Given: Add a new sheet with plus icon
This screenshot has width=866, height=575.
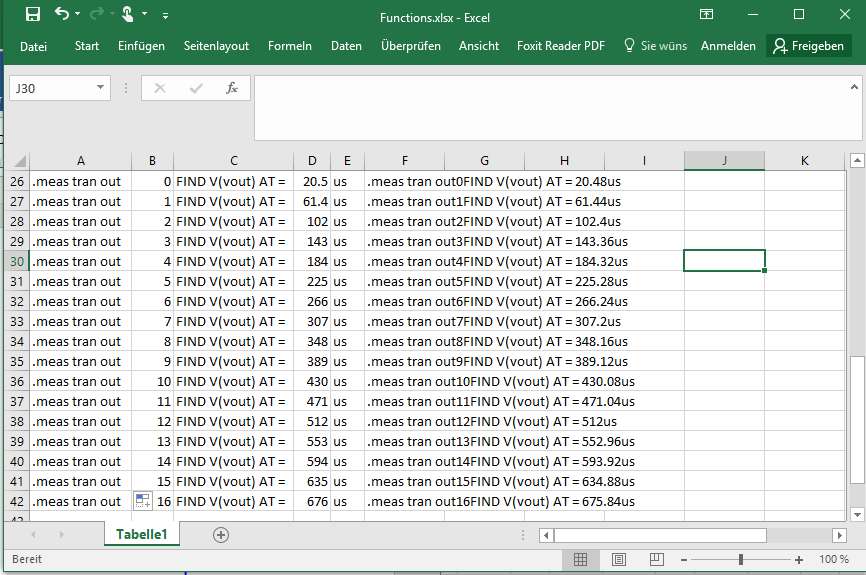Looking at the screenshot, I should [x=221, y=535].
